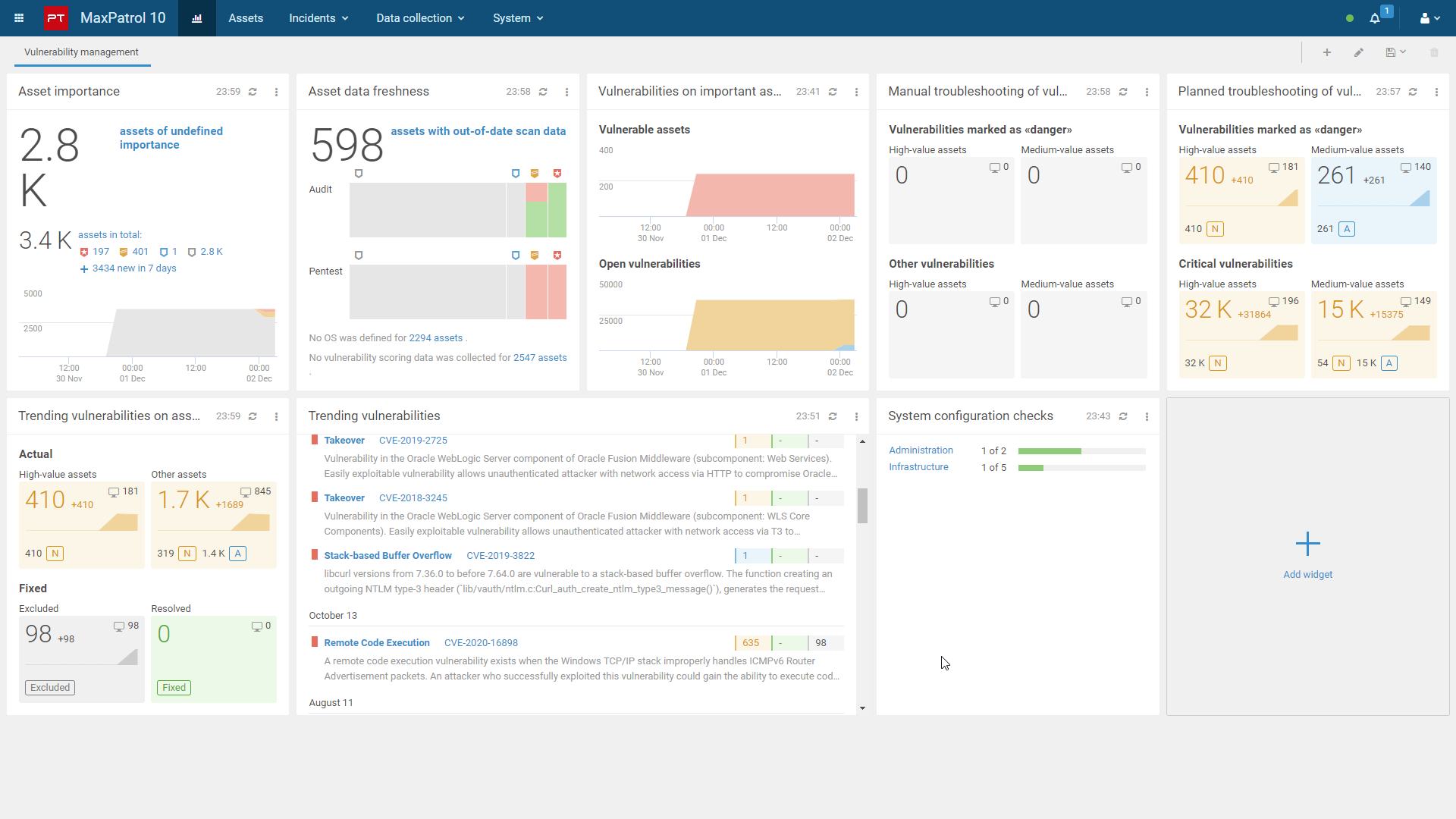Click the green Fixed tag badge

174,688
